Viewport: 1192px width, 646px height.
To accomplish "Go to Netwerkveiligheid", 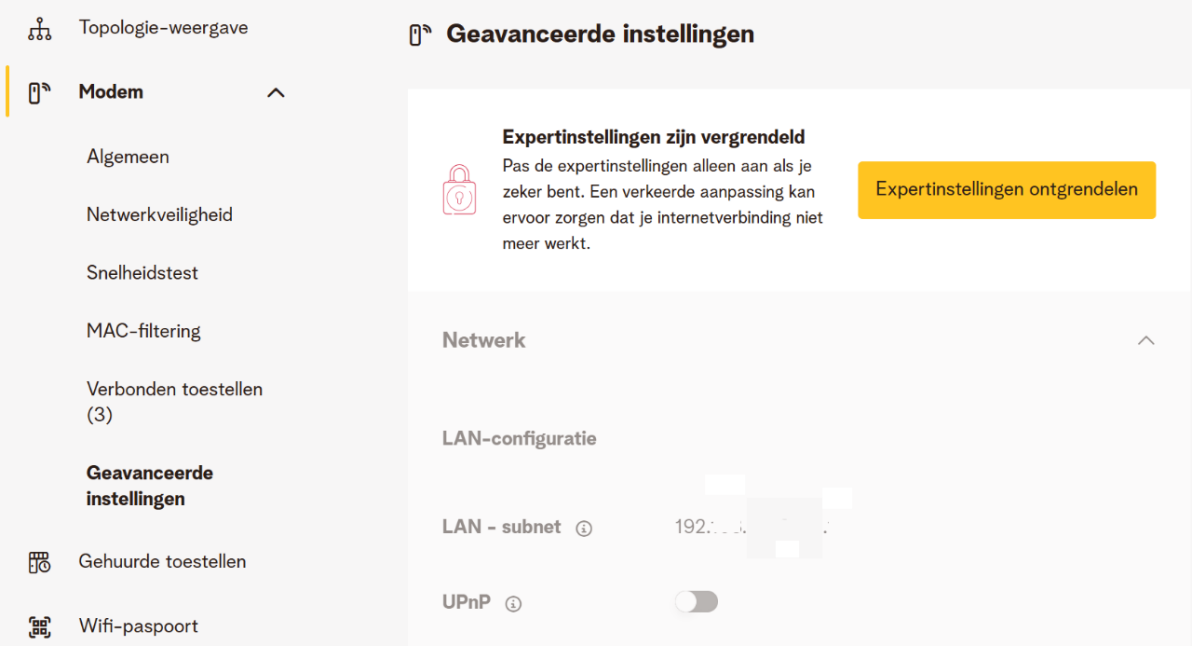I will coord(159,215).
